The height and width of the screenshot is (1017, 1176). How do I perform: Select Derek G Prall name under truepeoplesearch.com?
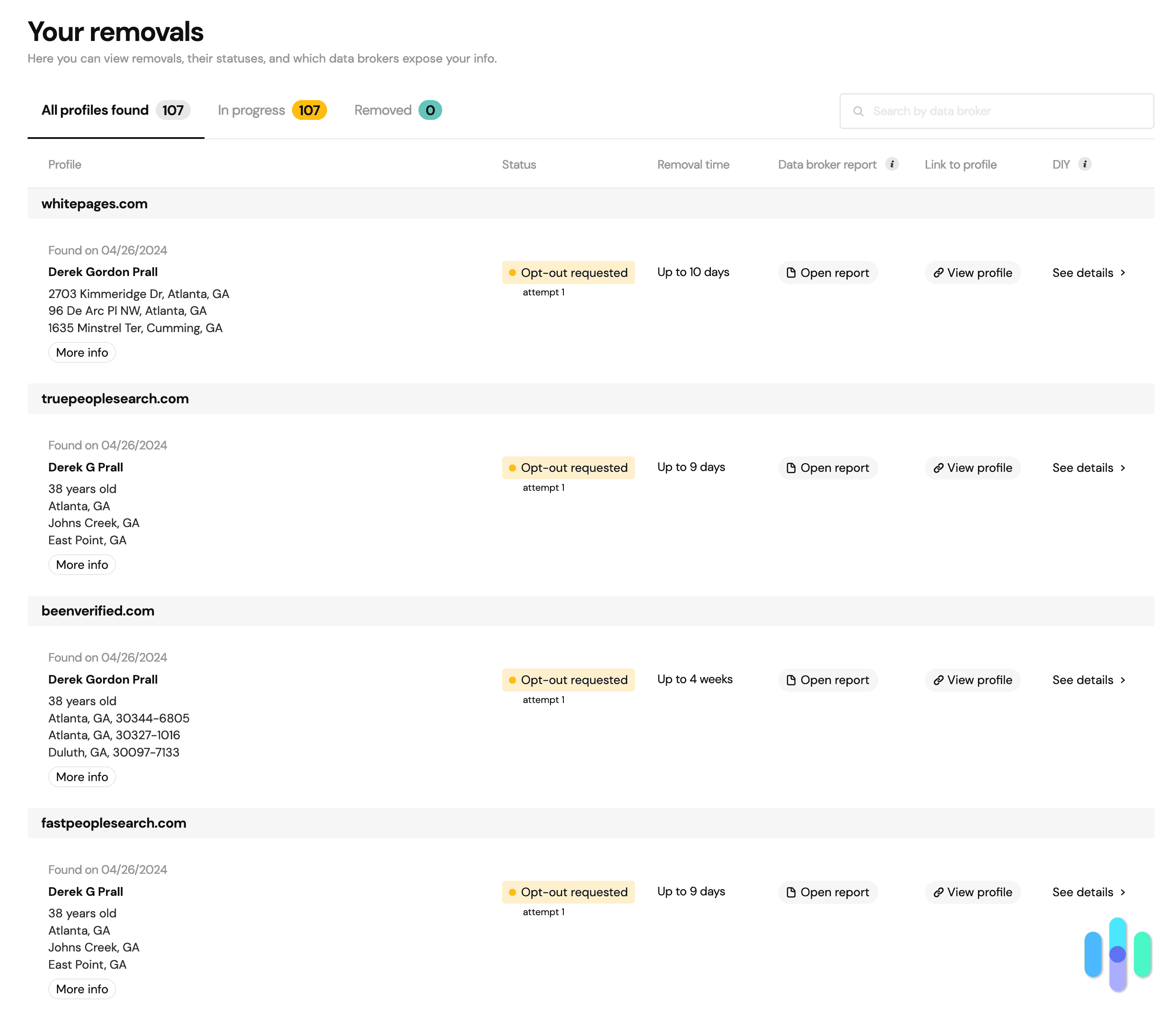tap(86, 468)
